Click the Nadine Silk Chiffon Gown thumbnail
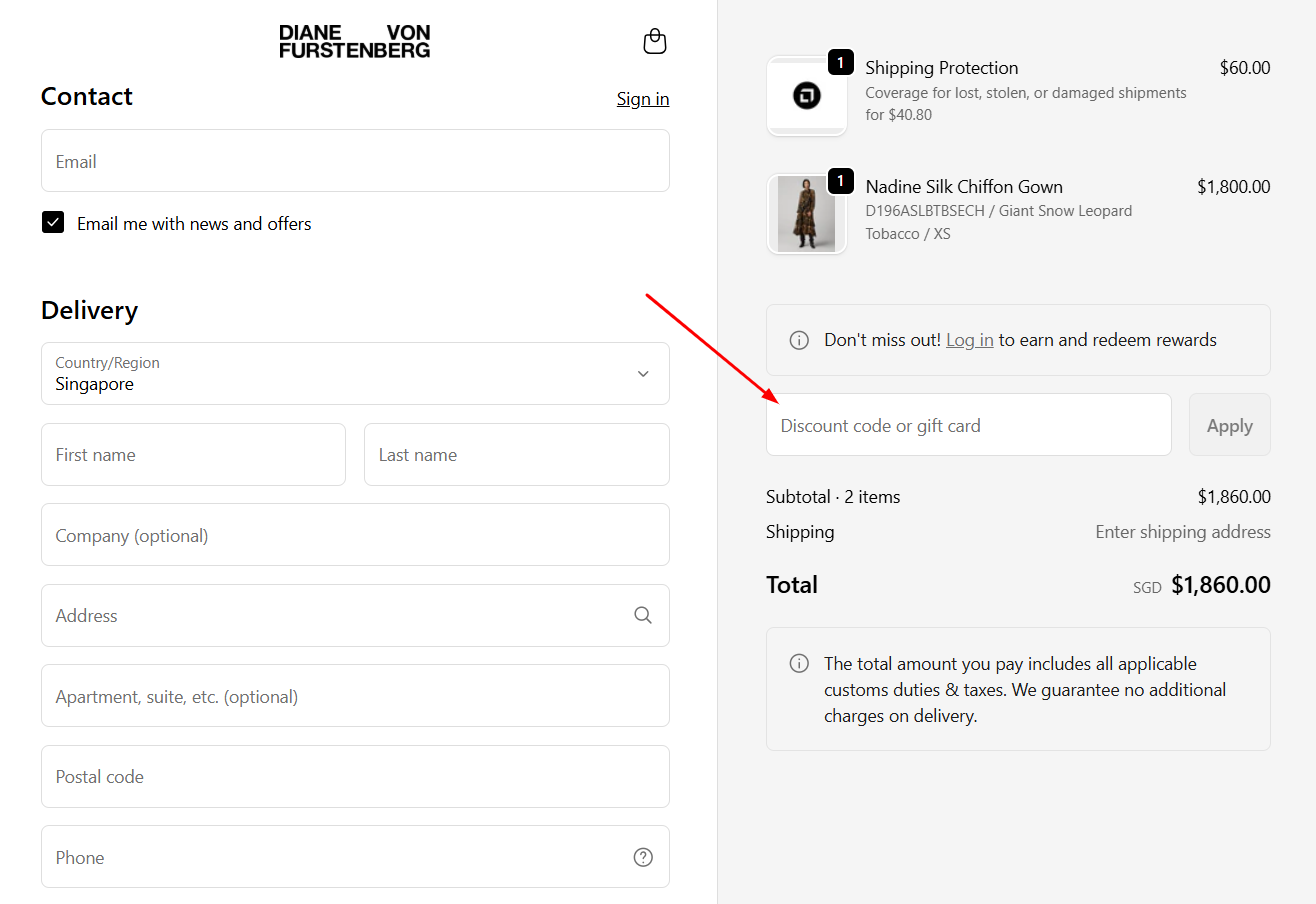This screenshot has height=904, width=1316. click(806, 214)
